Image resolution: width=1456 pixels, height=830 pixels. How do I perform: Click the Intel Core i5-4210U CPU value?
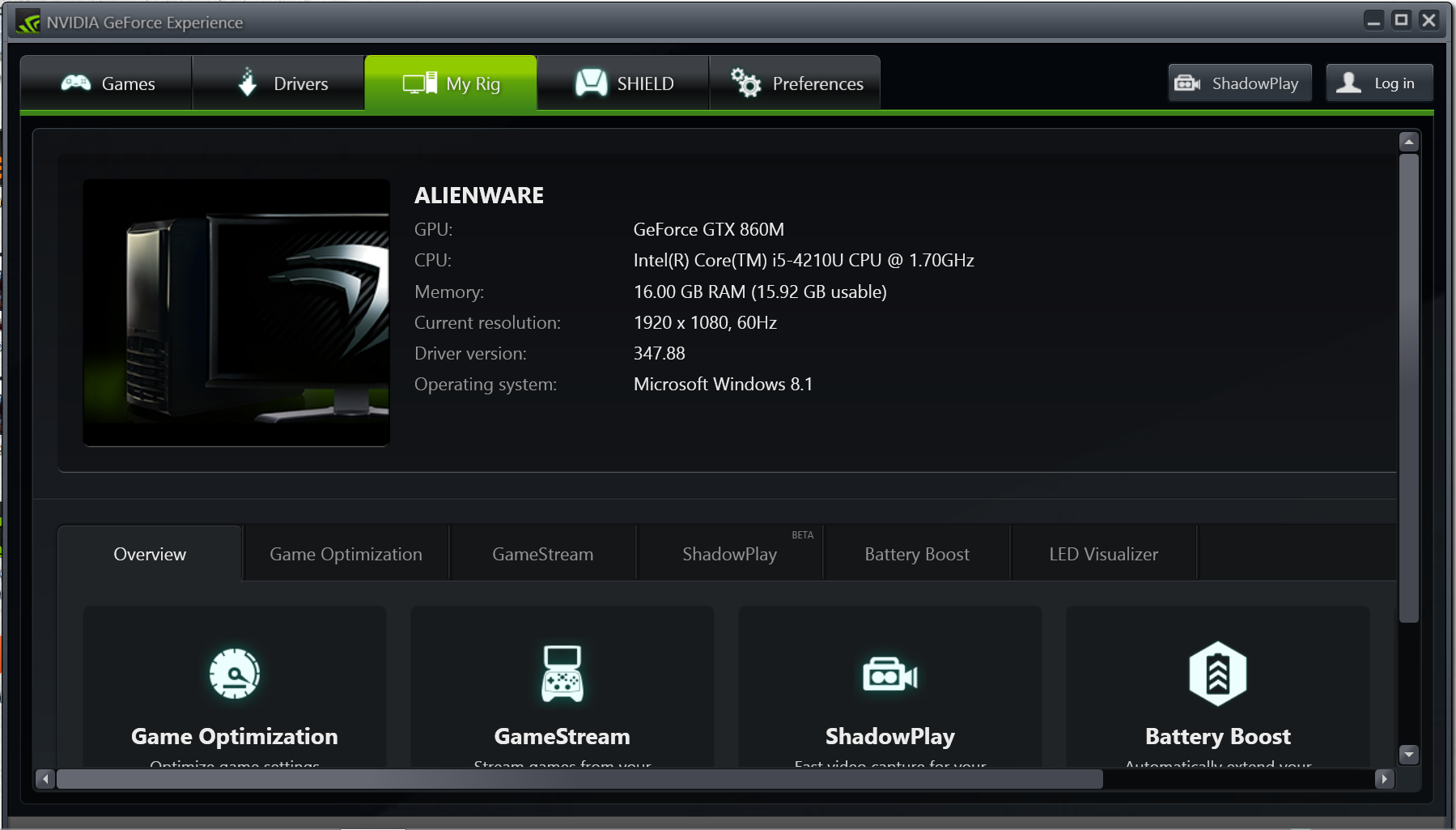click(x=804, y=260)
